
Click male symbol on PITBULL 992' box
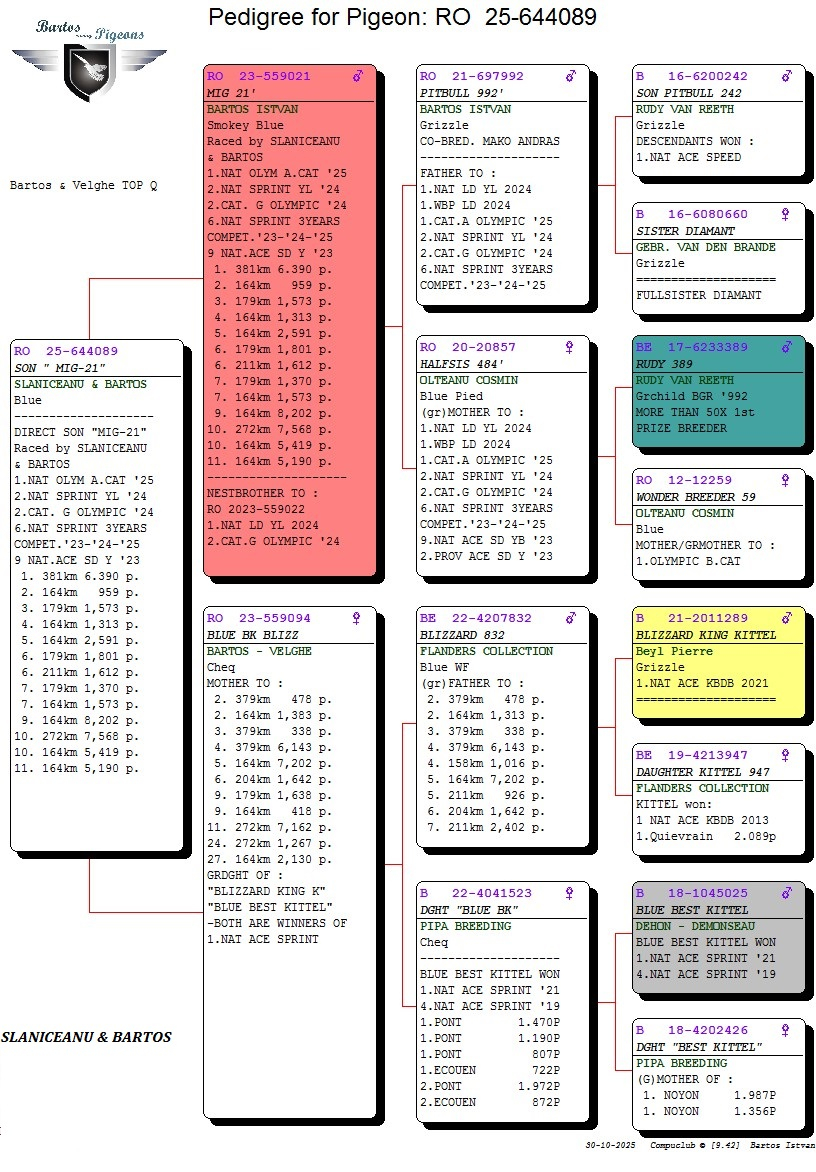coord(570,76)
